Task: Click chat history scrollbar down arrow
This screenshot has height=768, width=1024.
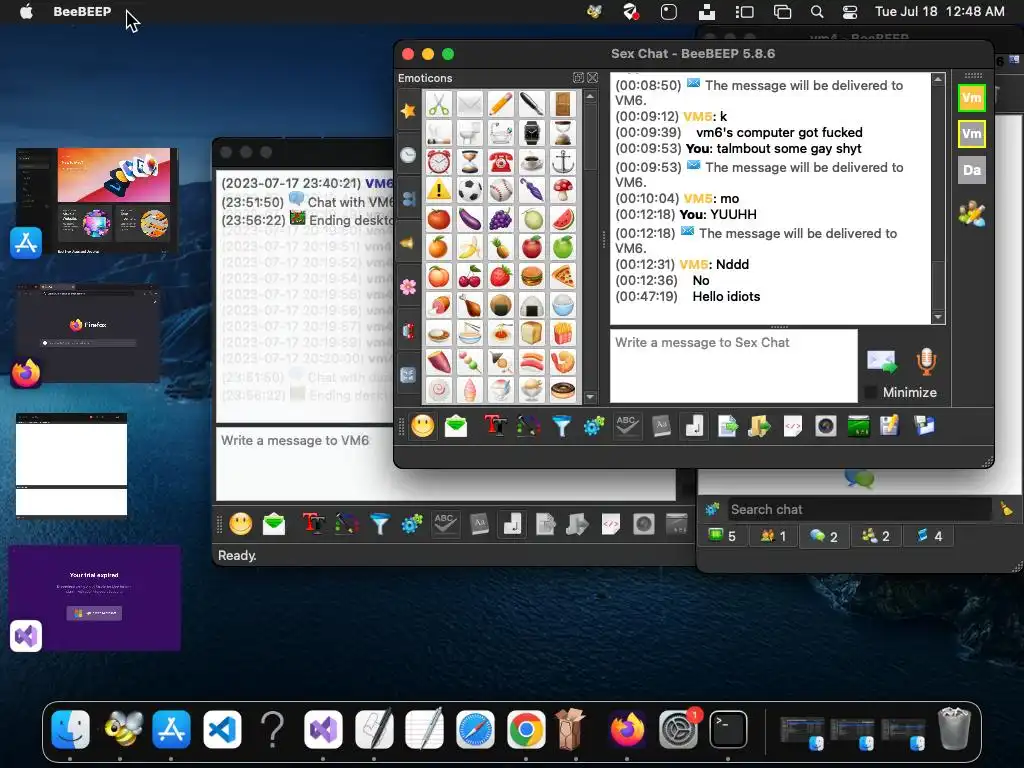Action: [938, 317]
